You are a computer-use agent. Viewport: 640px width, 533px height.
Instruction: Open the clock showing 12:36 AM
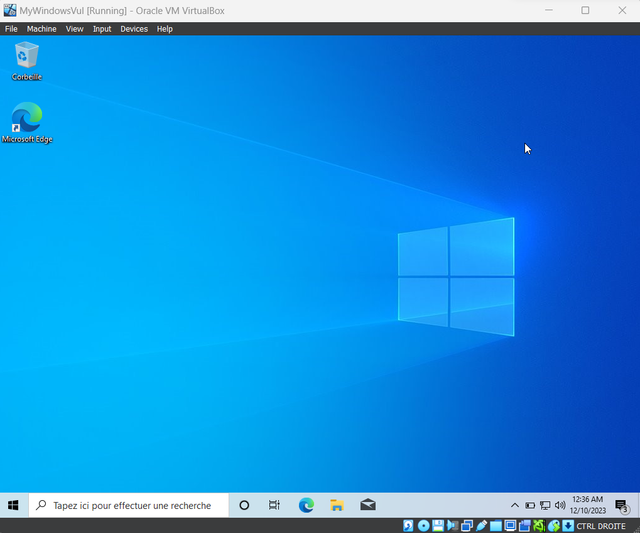tap(588, 505)
